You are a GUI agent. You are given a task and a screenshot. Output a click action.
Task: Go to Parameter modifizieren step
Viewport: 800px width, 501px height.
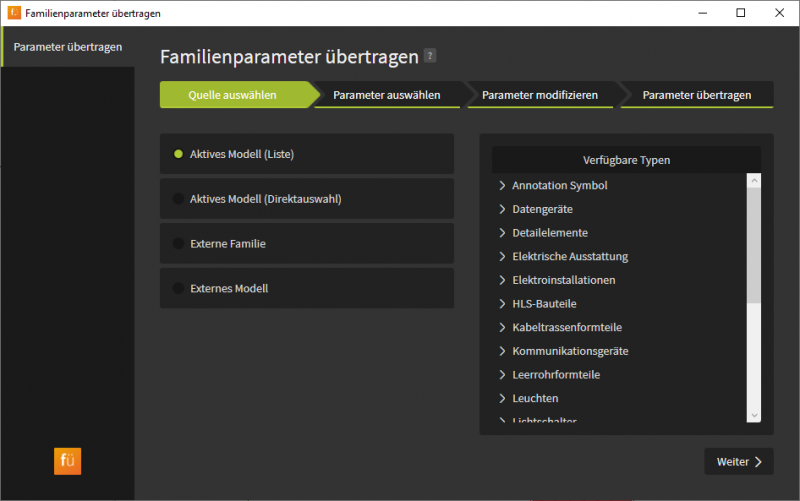click(539, 95)
